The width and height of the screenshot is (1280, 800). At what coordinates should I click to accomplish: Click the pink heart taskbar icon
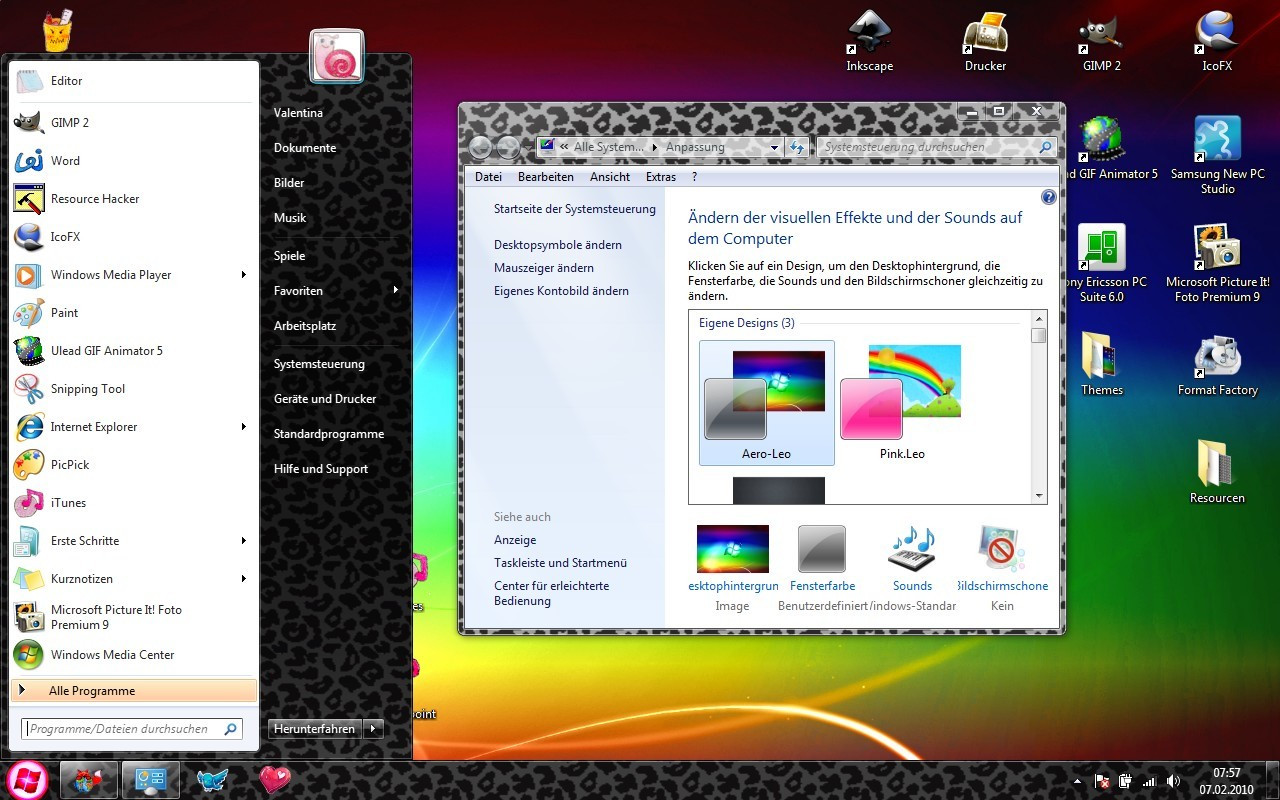(274, 779)
